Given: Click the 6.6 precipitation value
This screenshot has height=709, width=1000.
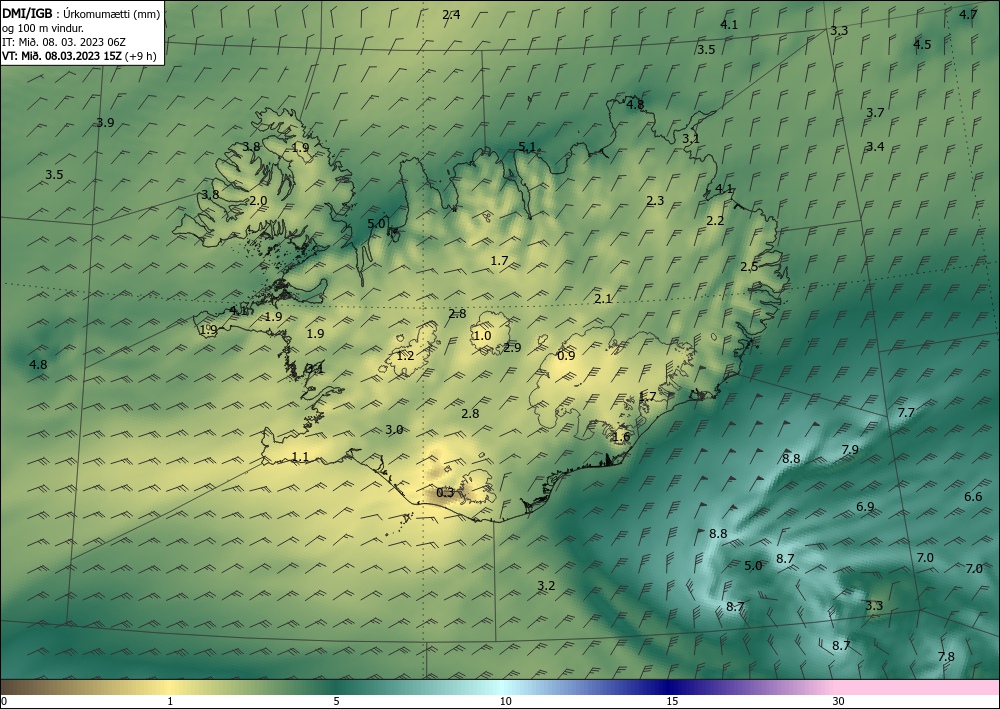Looking at the screenshot, I should point(973,497).
